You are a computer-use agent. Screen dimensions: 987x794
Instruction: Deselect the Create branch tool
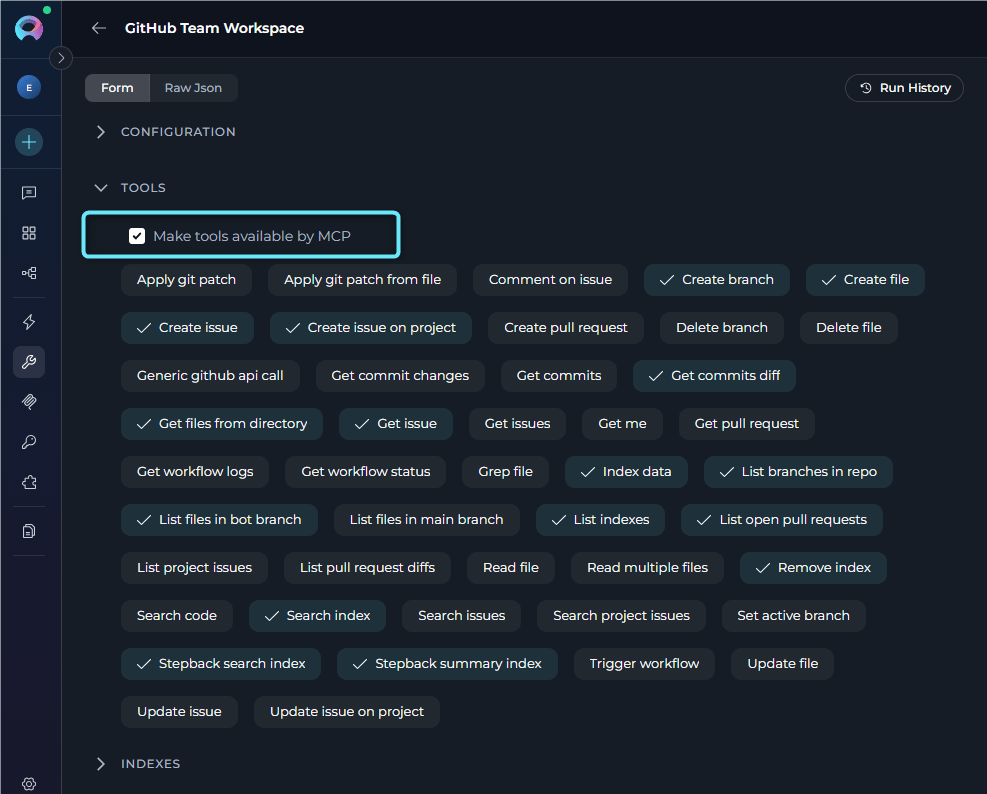(x=716, y=280)
